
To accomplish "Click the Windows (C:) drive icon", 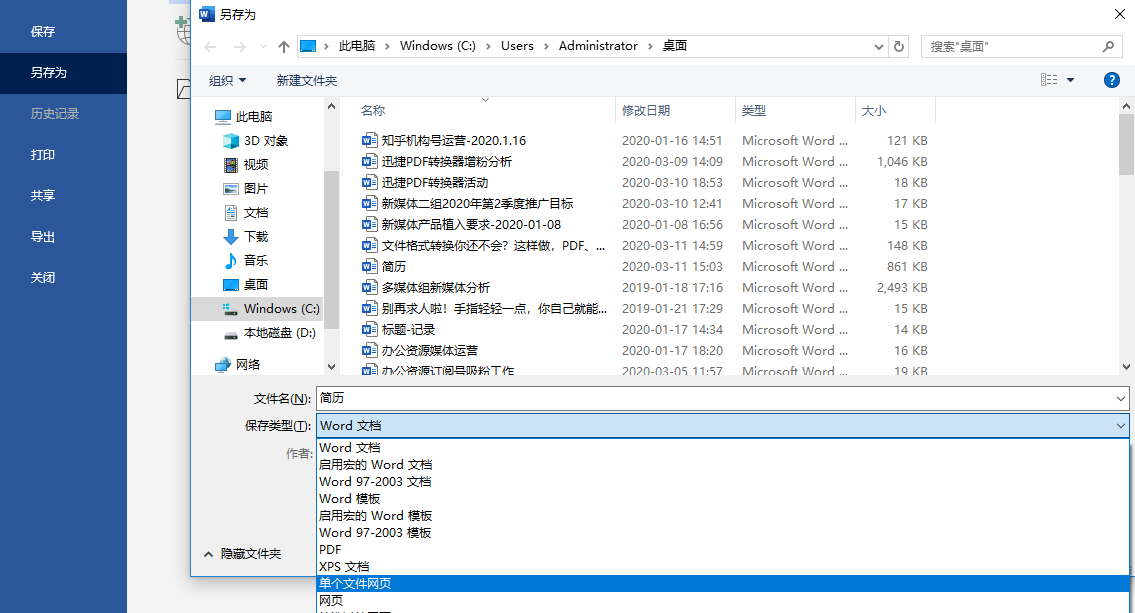I will 230,309.
